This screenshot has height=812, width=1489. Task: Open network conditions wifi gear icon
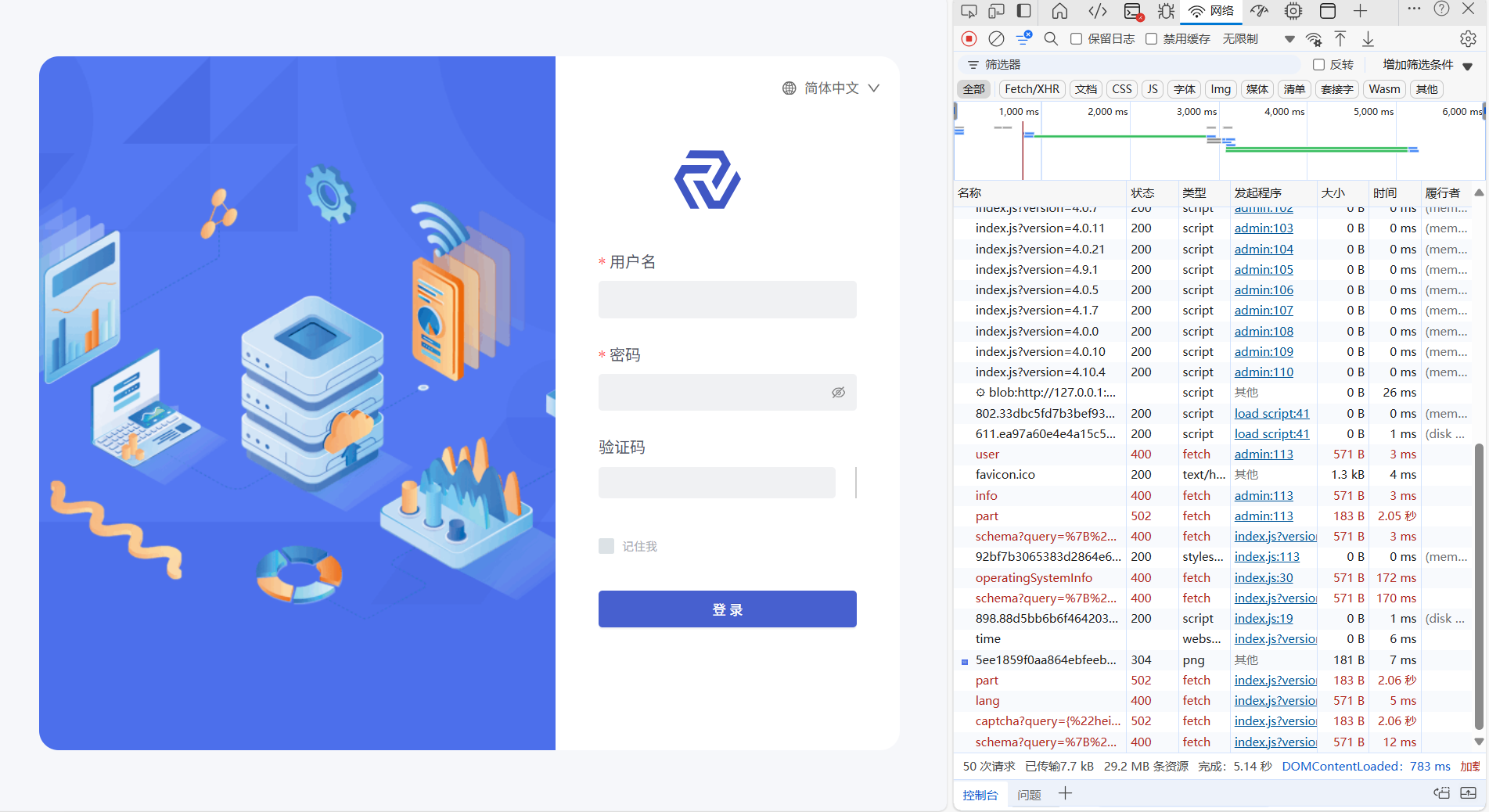[x=1314, y=39]
